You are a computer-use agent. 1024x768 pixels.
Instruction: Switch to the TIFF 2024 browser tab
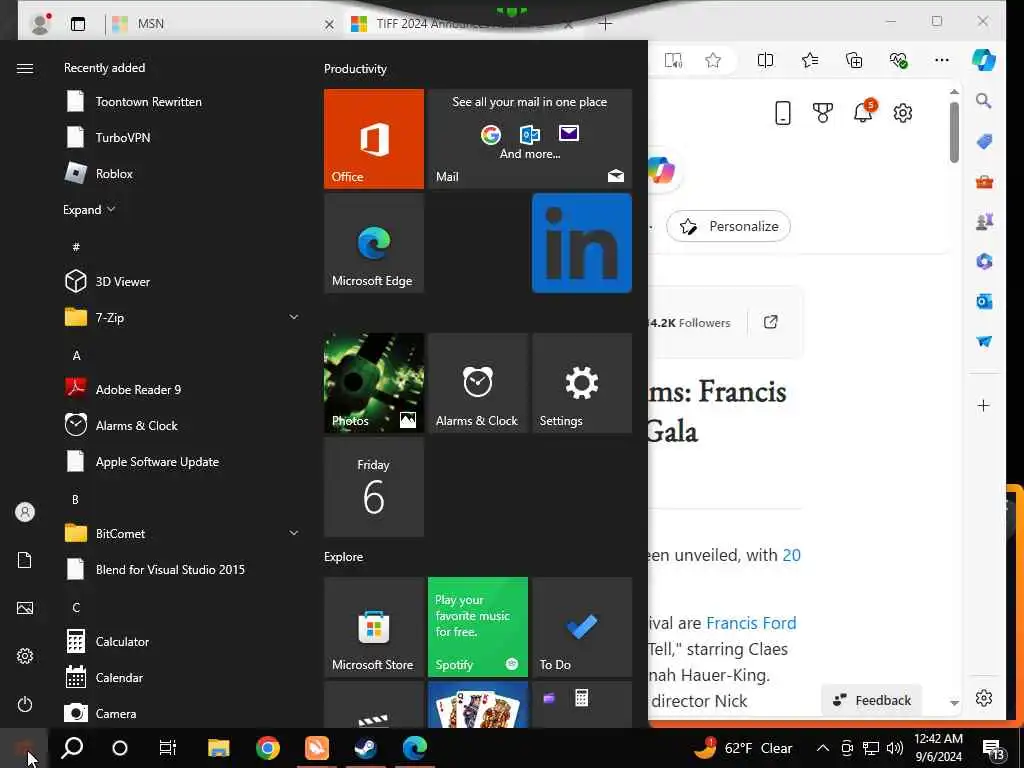457,24
